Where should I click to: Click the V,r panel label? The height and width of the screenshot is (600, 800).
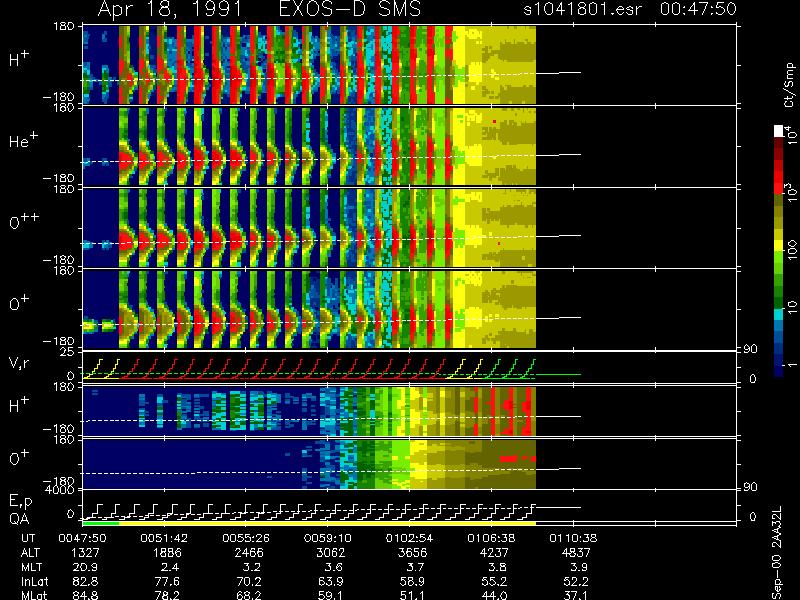pyautogui.click(x=20, y=363)
